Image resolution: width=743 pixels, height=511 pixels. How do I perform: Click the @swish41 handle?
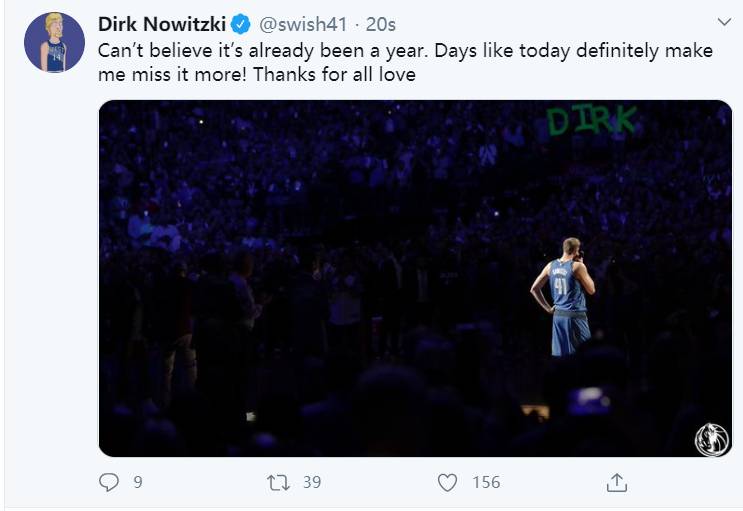pyautogui.click(x=303, y=24)
